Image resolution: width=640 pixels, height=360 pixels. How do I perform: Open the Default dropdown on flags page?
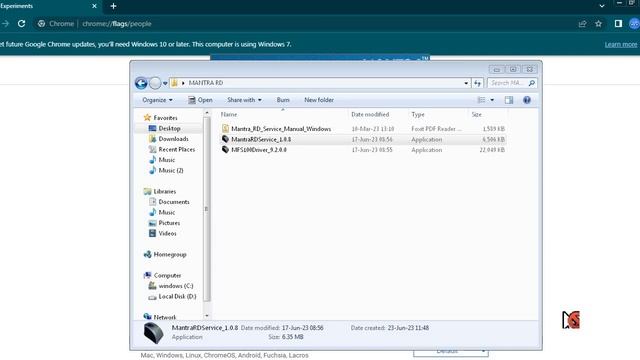[x=451, y=352]
